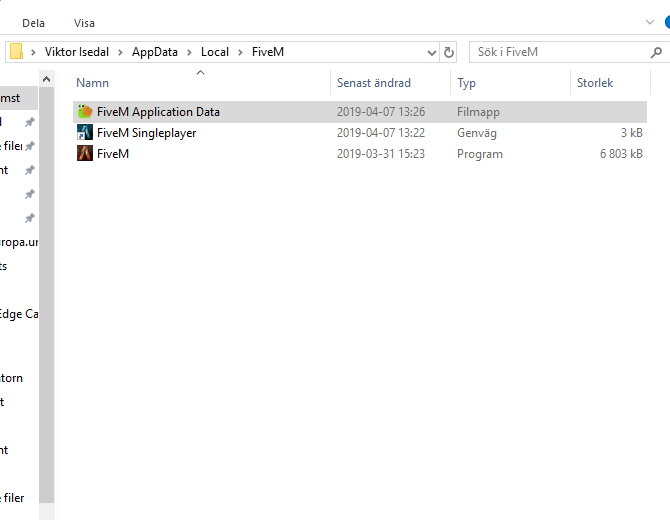Click the search magnifier icon
Image resolution: width=670 pixels, height=520 pixels.
pyautogui.click(x=656, y=52)
